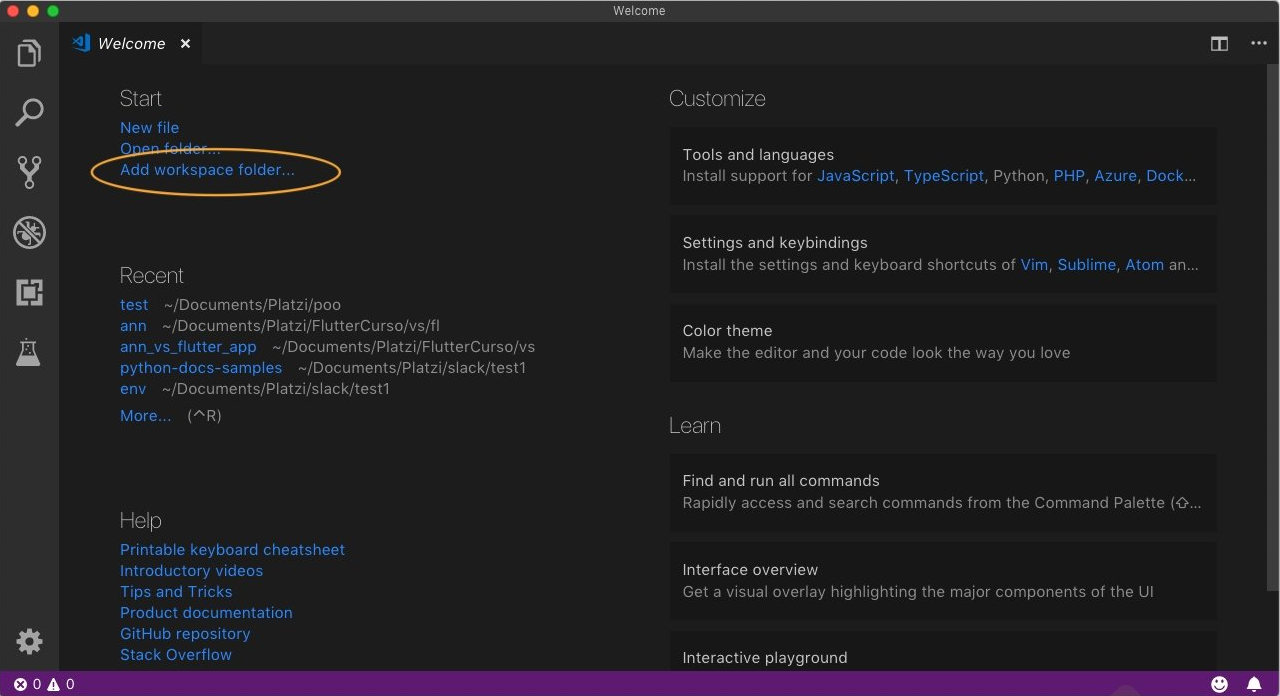Click the split editor icon

click(x=1219, y=44)
